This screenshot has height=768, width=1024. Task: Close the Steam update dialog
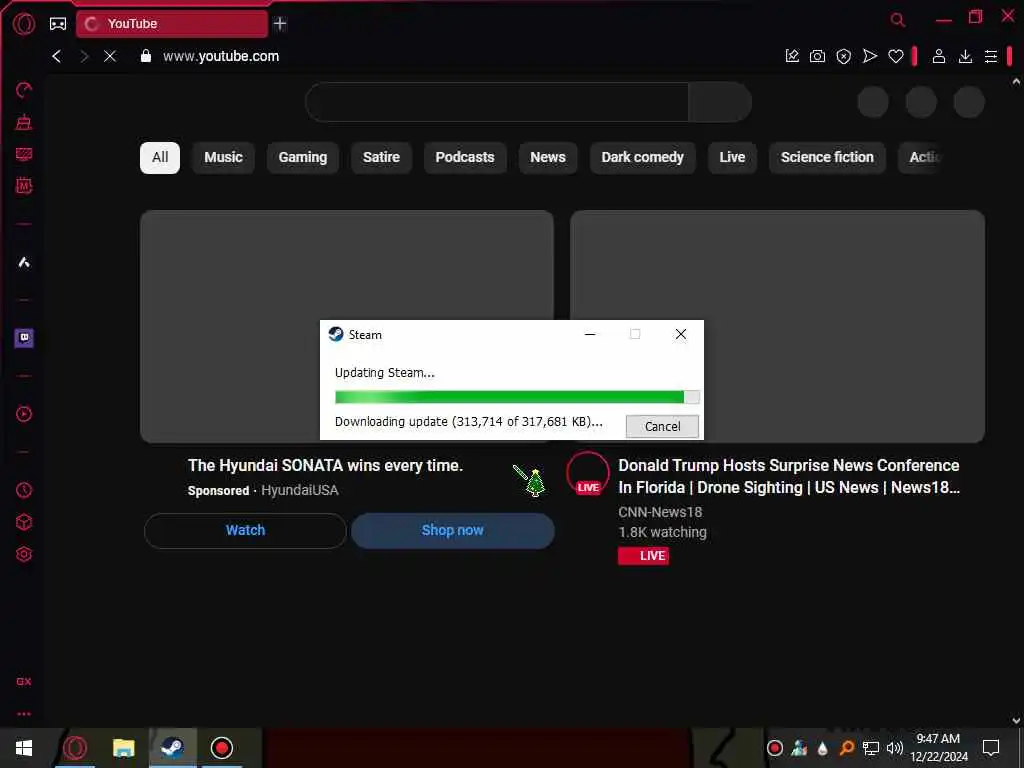(680, 334)
